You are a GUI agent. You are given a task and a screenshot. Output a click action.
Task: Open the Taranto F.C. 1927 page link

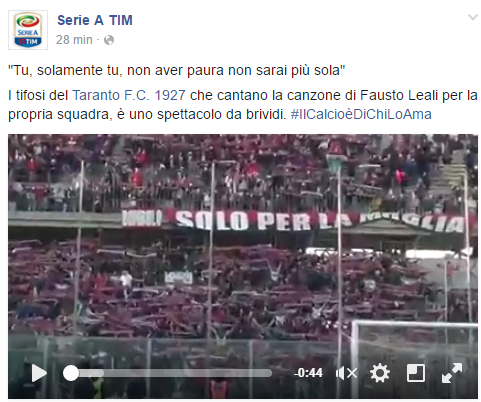pyautogui.click(x=129, y=95)
